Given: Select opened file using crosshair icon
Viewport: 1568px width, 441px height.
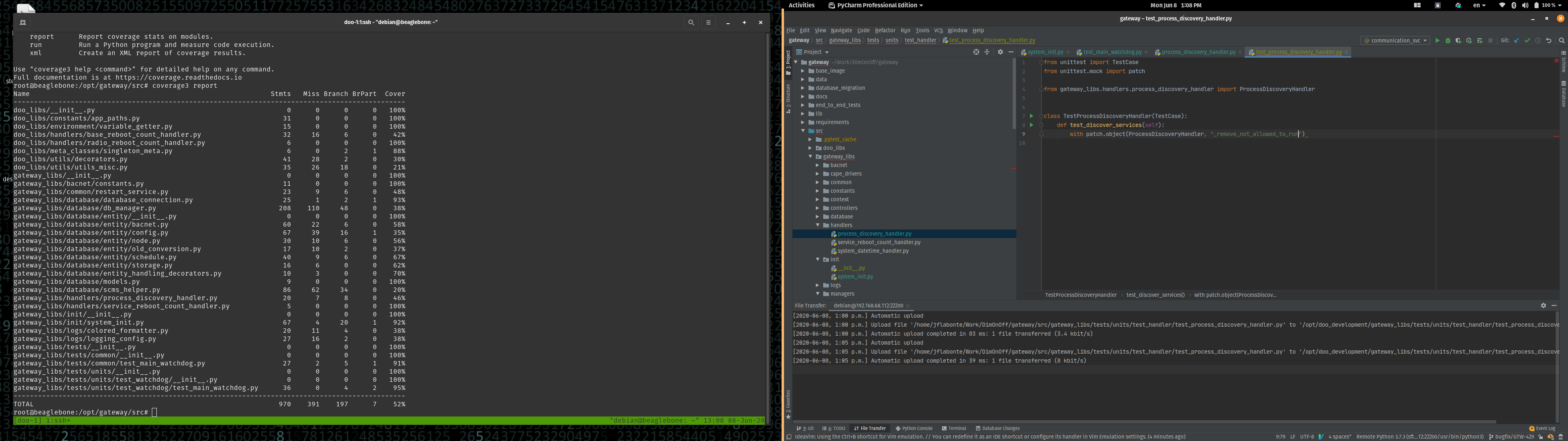Looking at the screenshot, I should (976, 52).
